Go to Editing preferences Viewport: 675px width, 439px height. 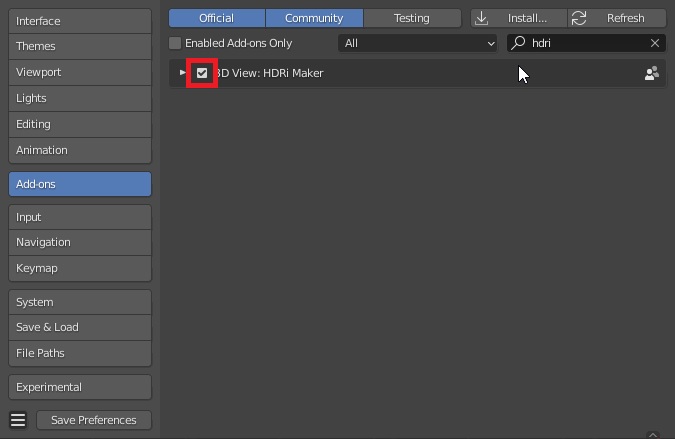(x=80, y=124)
